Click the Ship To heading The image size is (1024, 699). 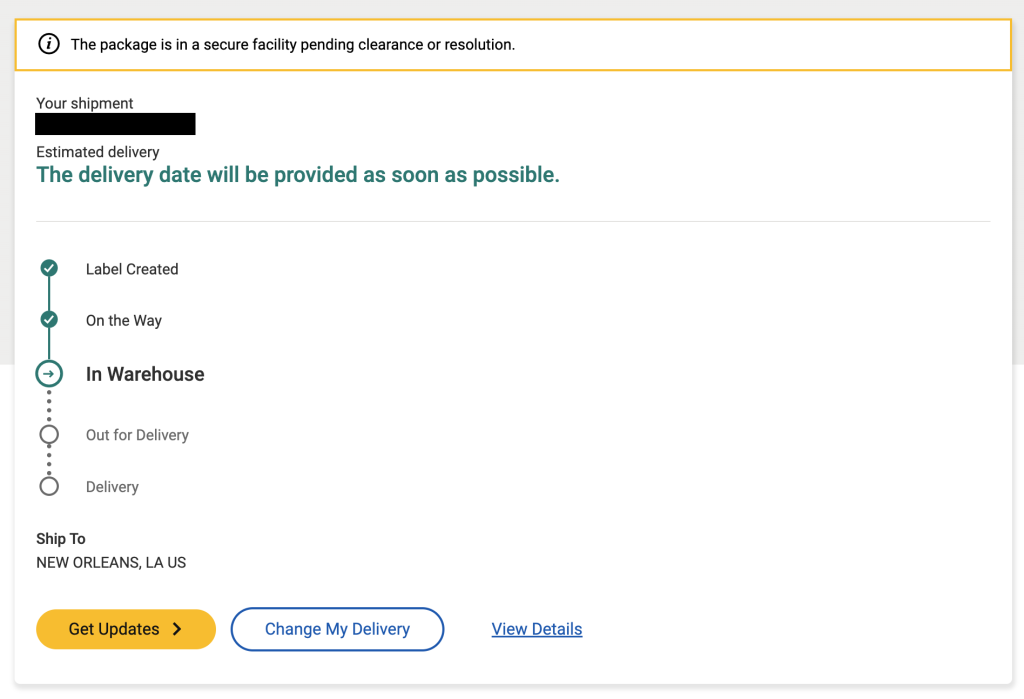tap(61, 539)
